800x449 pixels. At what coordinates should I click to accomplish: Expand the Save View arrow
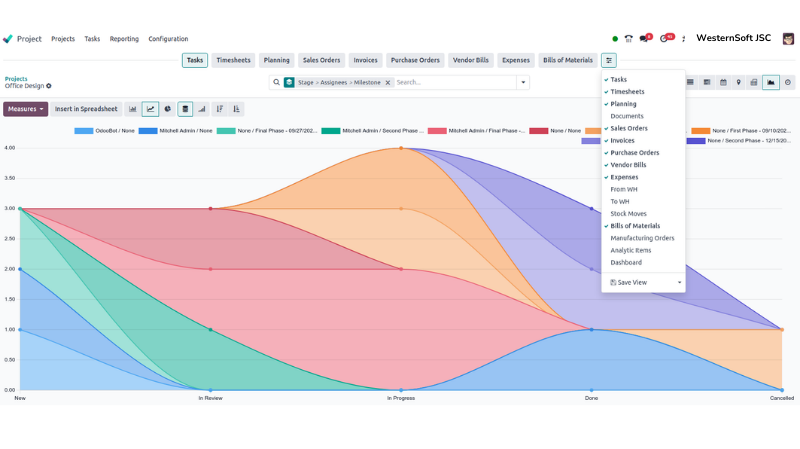coord(680,283)
